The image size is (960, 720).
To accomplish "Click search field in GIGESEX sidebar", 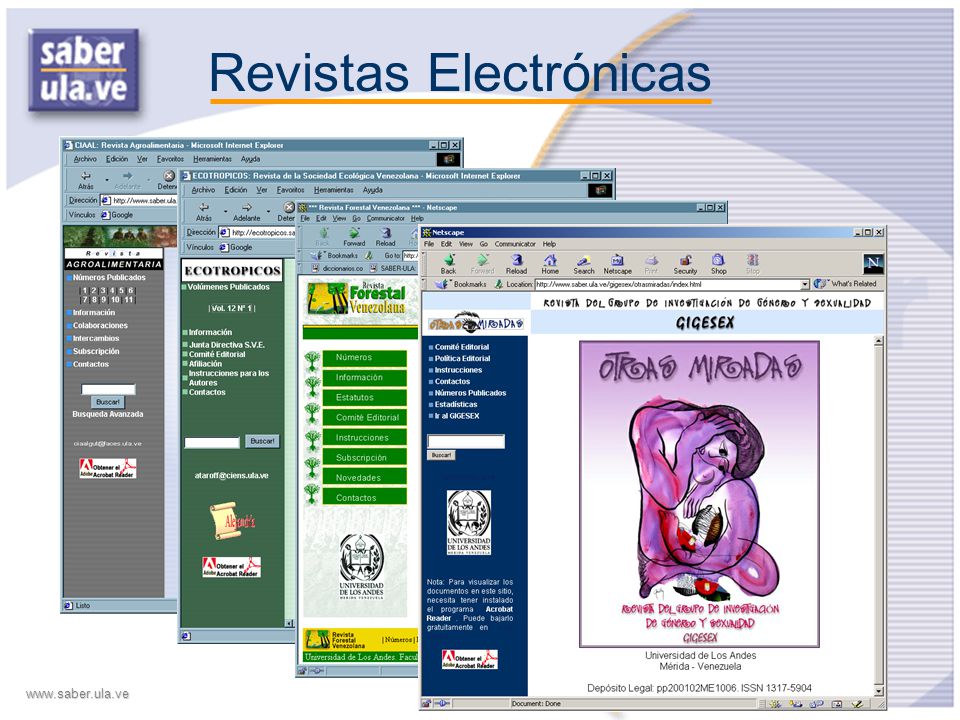I will 466,441.
